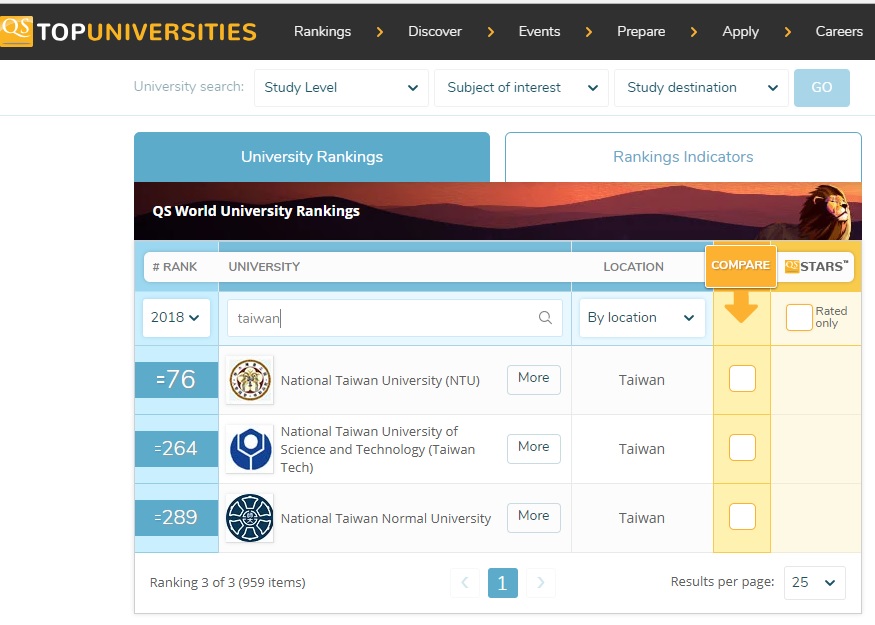Image resolution: width=875 pixels, height=625 pixels.
Task: Click 'Ranking 3 of 3 (959 items)' text
Action: click(228, 583)
